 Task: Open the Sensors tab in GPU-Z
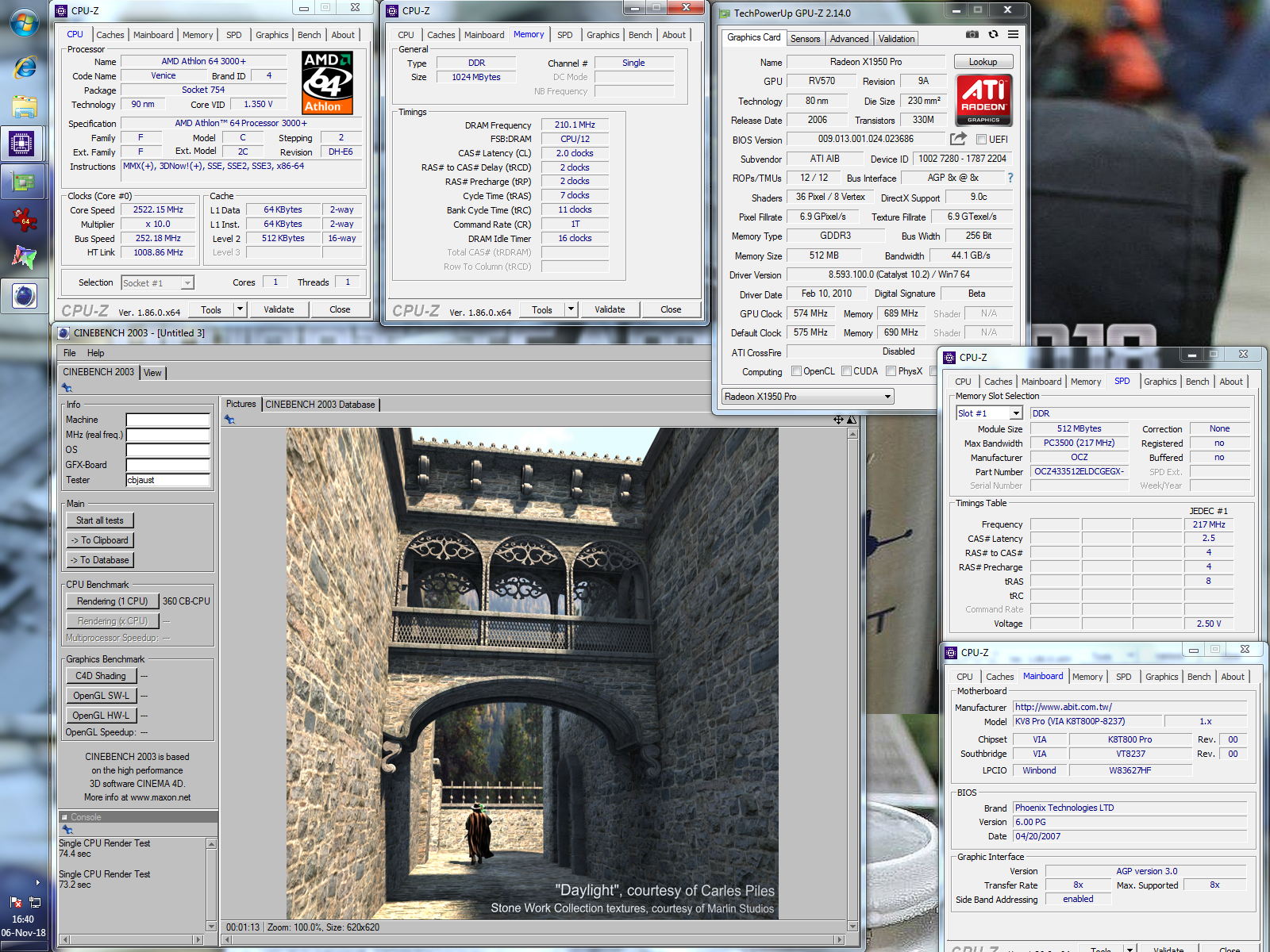point(805,39)
